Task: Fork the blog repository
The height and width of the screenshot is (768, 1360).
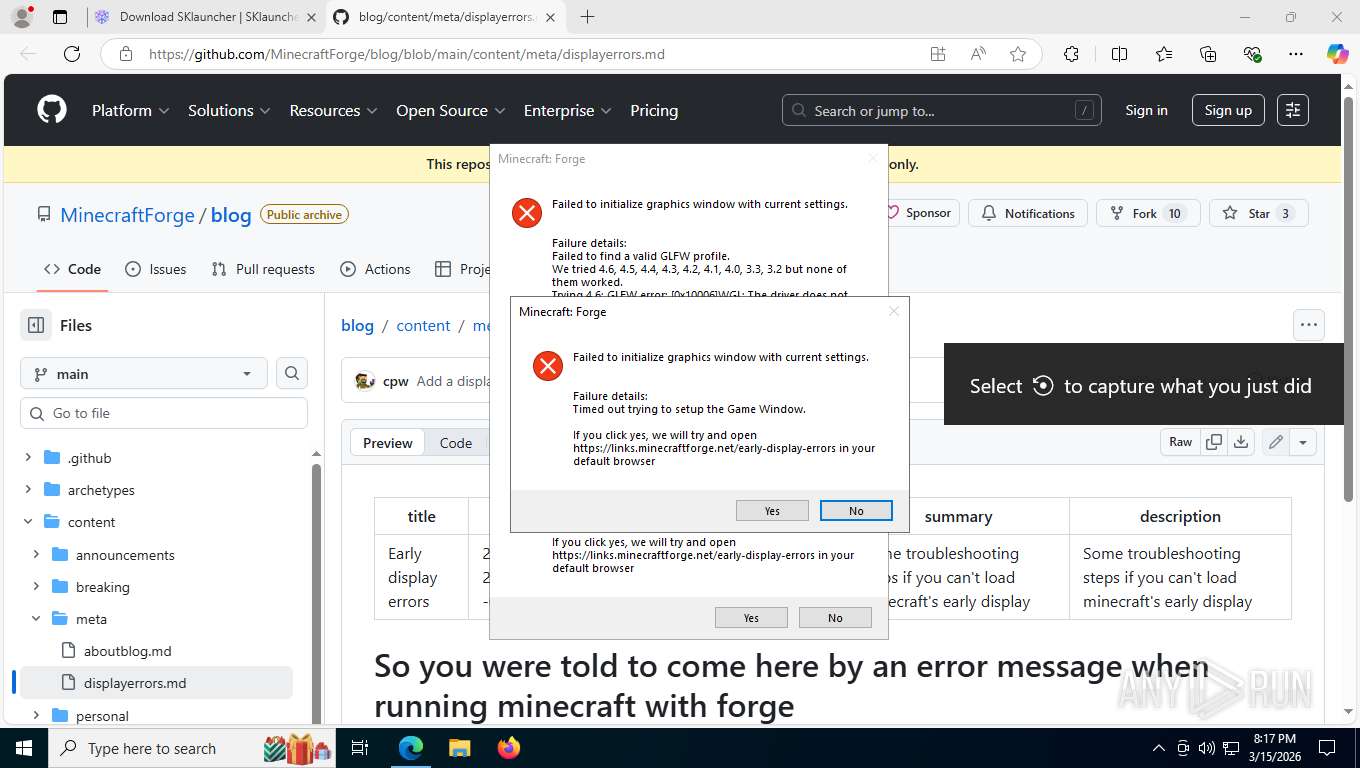Action: [1148, 213]
